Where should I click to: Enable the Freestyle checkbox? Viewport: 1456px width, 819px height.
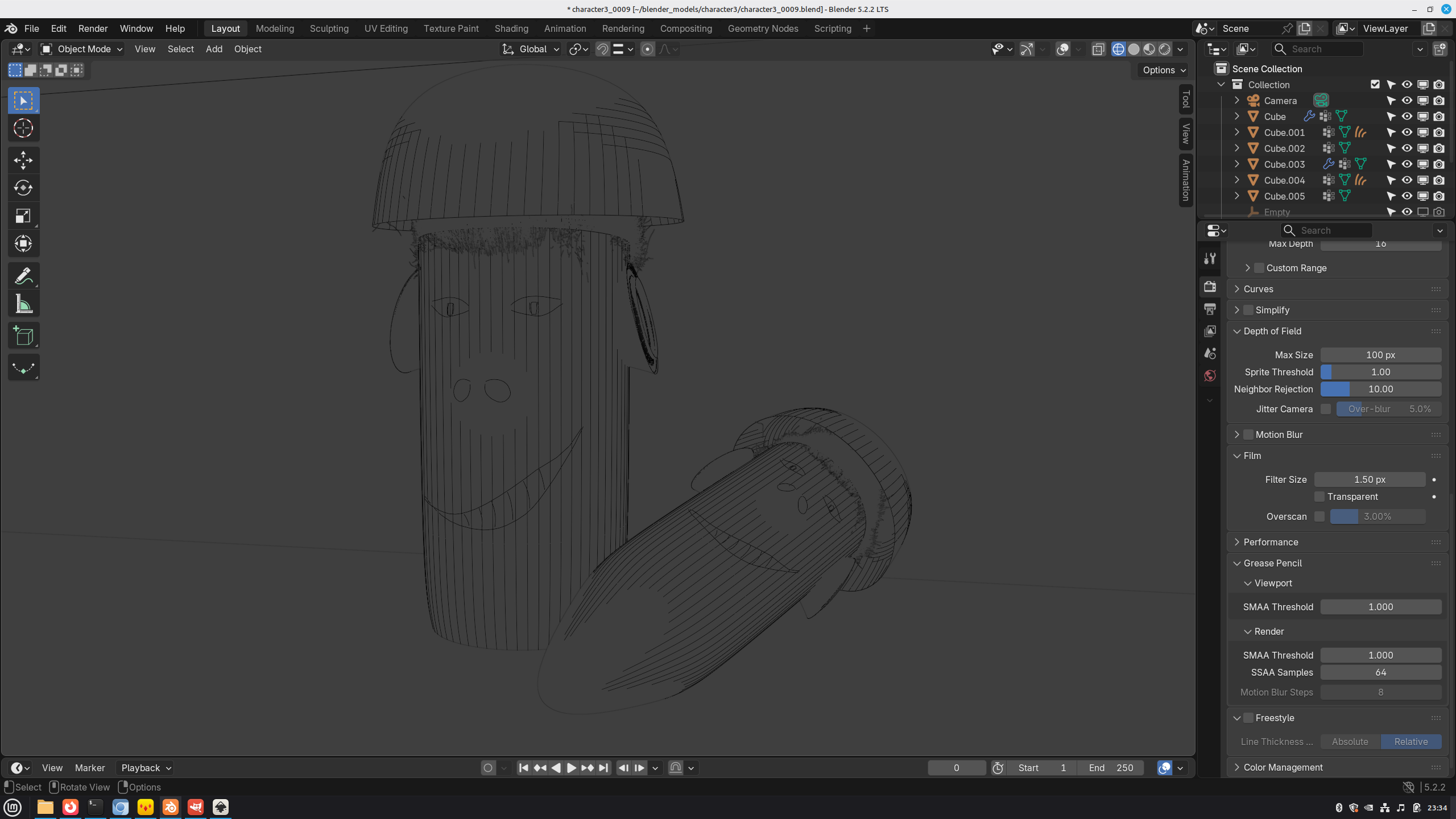point(1248,718)
